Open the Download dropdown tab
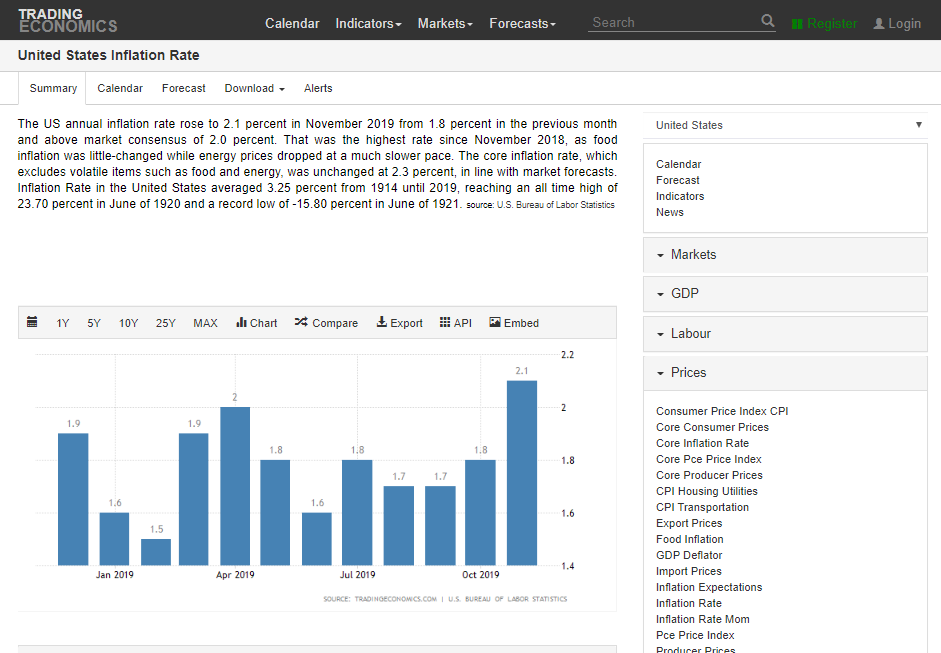 [254, 88]
